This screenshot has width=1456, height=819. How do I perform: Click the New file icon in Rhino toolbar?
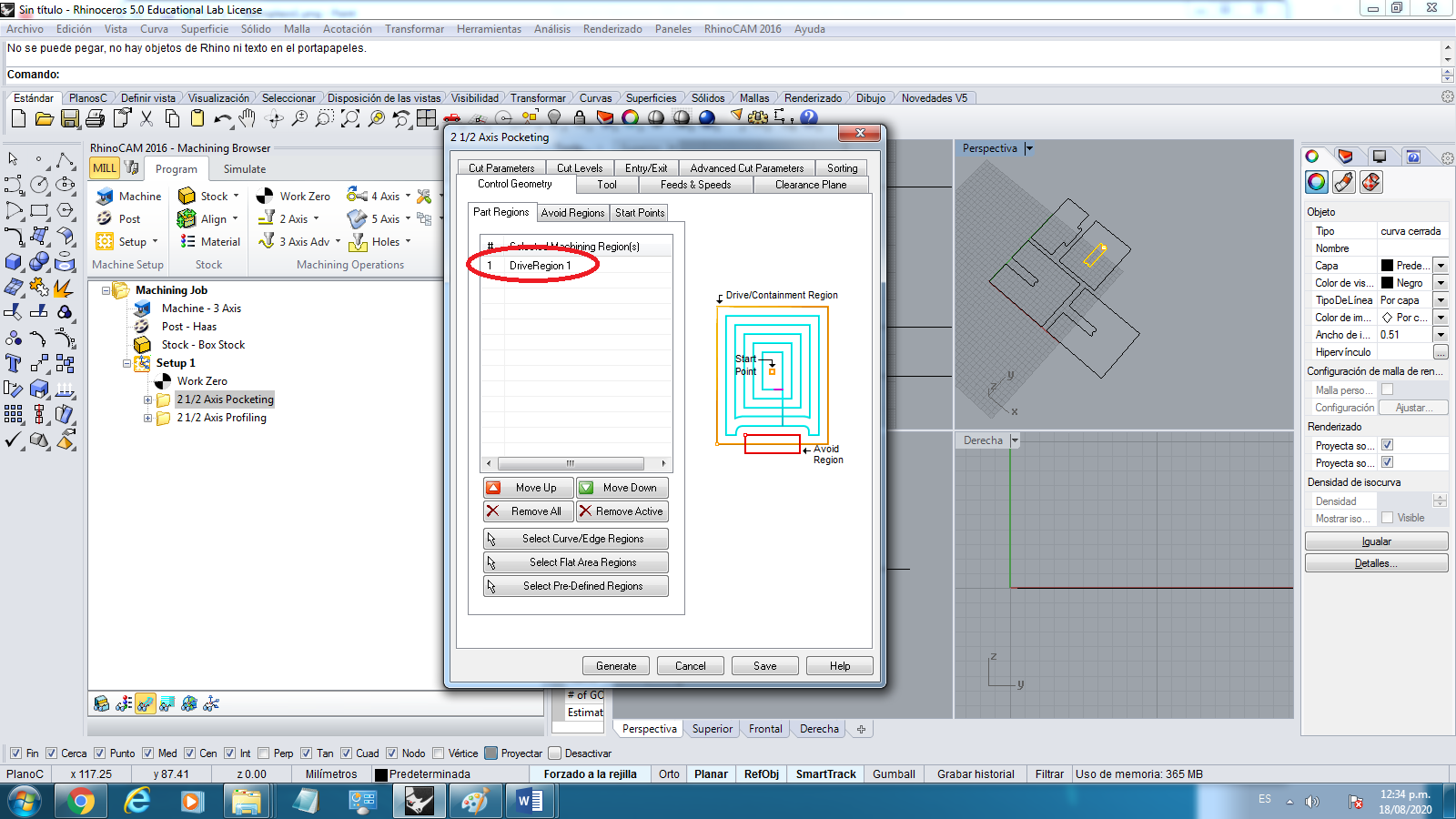tap(18, 118)
